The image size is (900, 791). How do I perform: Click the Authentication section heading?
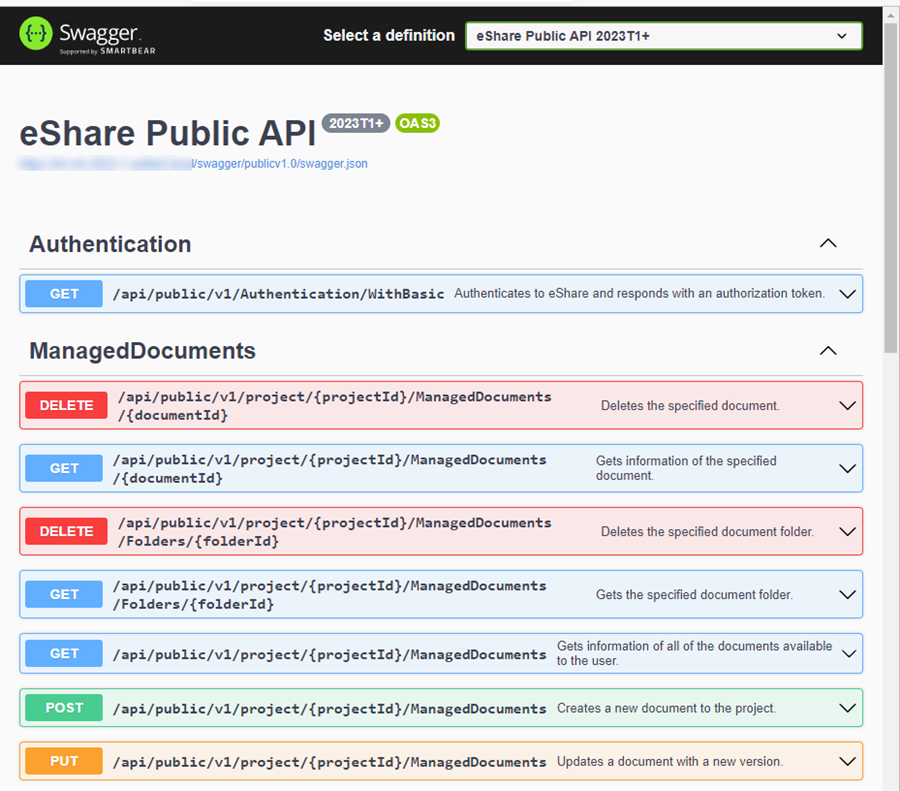point(110,244)
